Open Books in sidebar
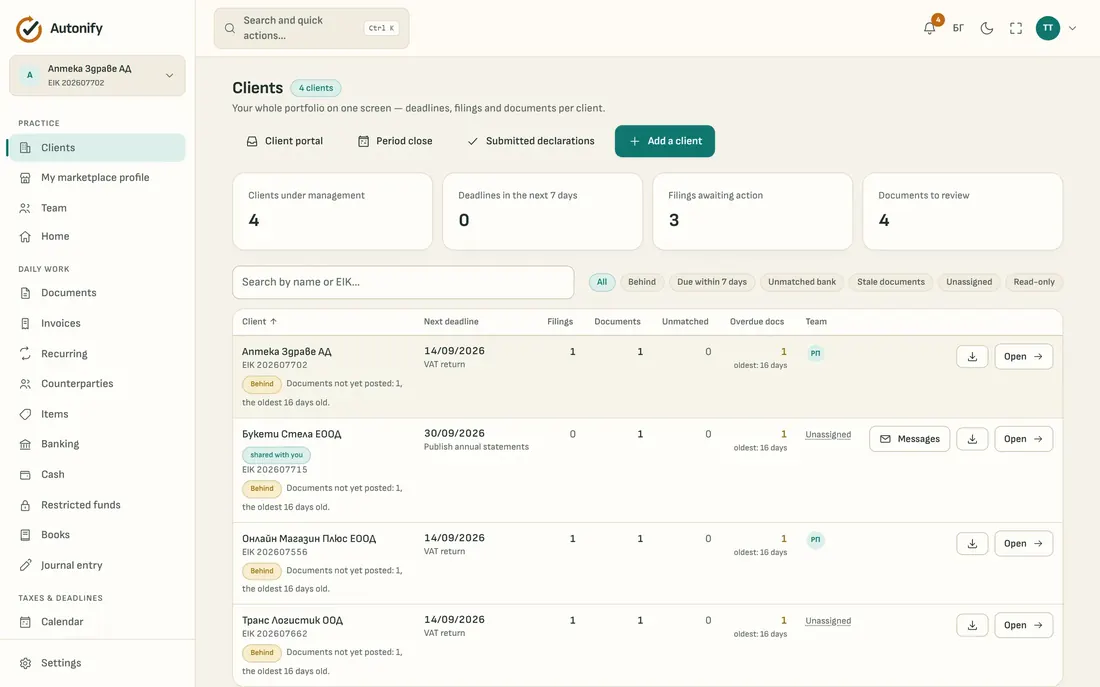The width and height of the screenshot is (1100, 687). [x=98, y=535]
